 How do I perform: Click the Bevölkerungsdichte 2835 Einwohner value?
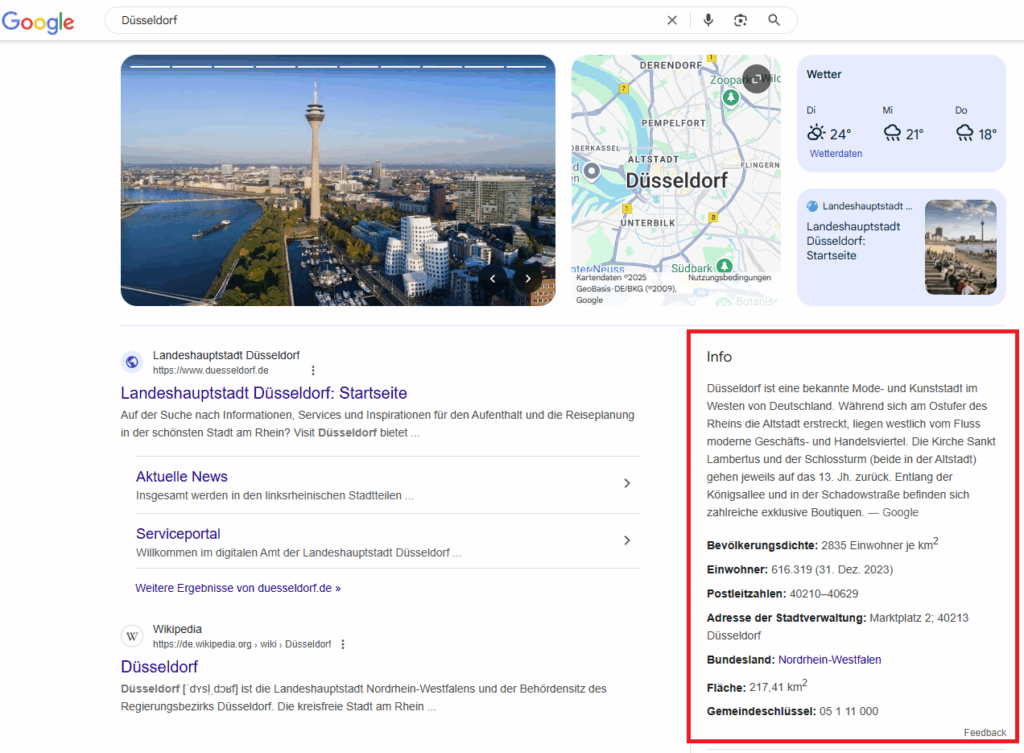point(880,544)
